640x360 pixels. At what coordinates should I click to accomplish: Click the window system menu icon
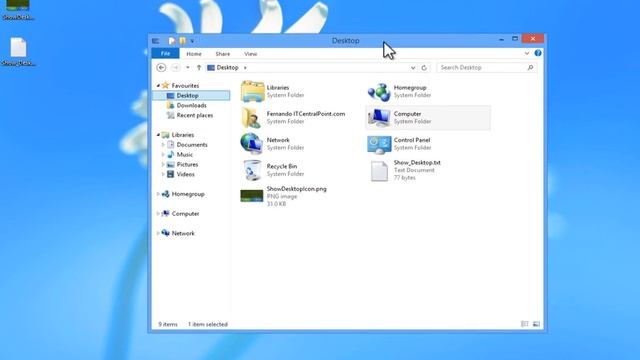pos(156,41)
